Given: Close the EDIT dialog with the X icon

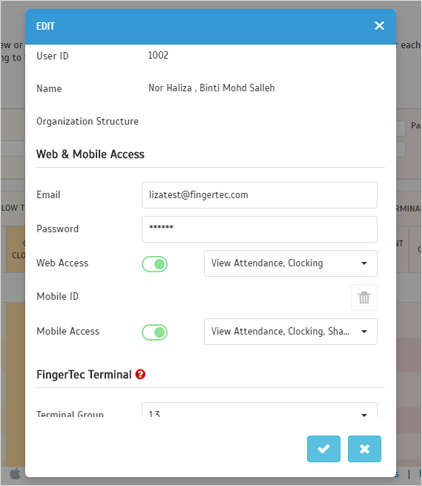Looking at the screenshot, I should (379, 26).
